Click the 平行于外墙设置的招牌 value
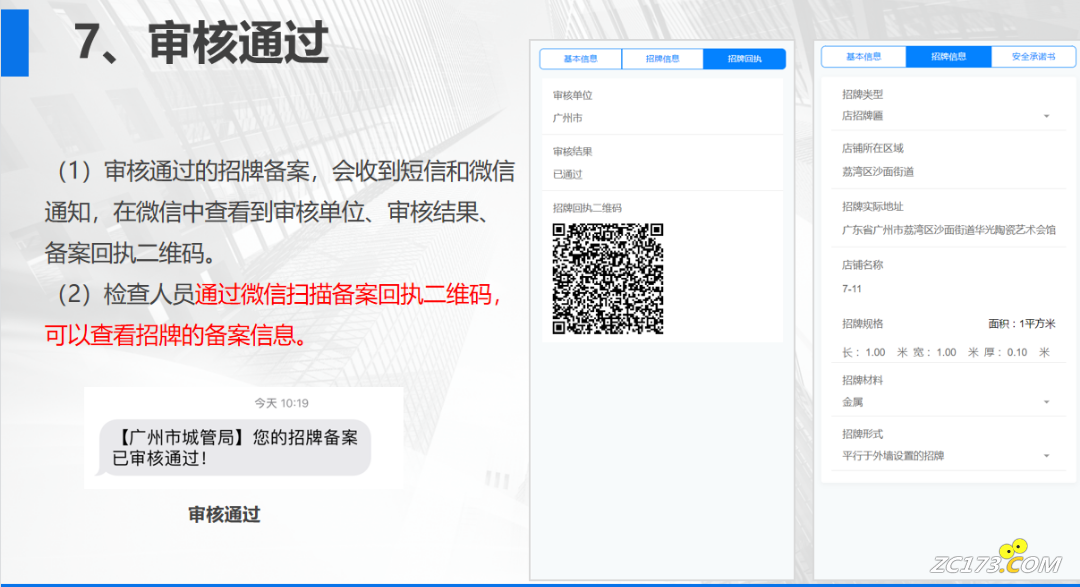This screenshot has height=587, width=1080. [893, 456]
